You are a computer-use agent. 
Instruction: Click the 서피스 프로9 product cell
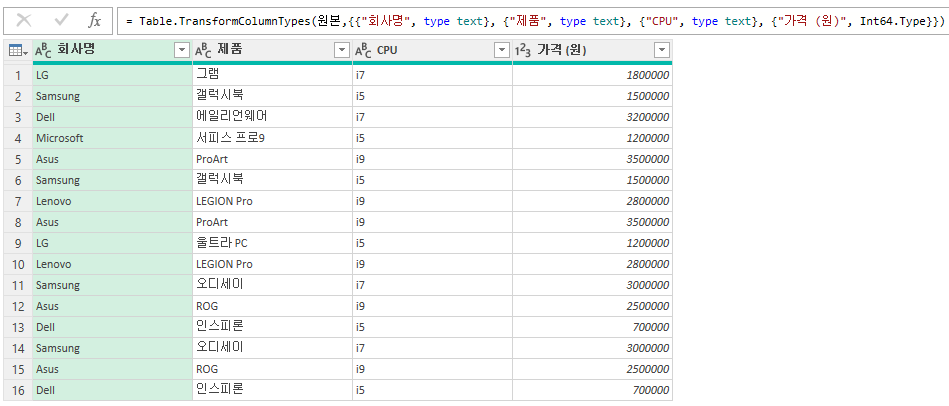[272, 138]
